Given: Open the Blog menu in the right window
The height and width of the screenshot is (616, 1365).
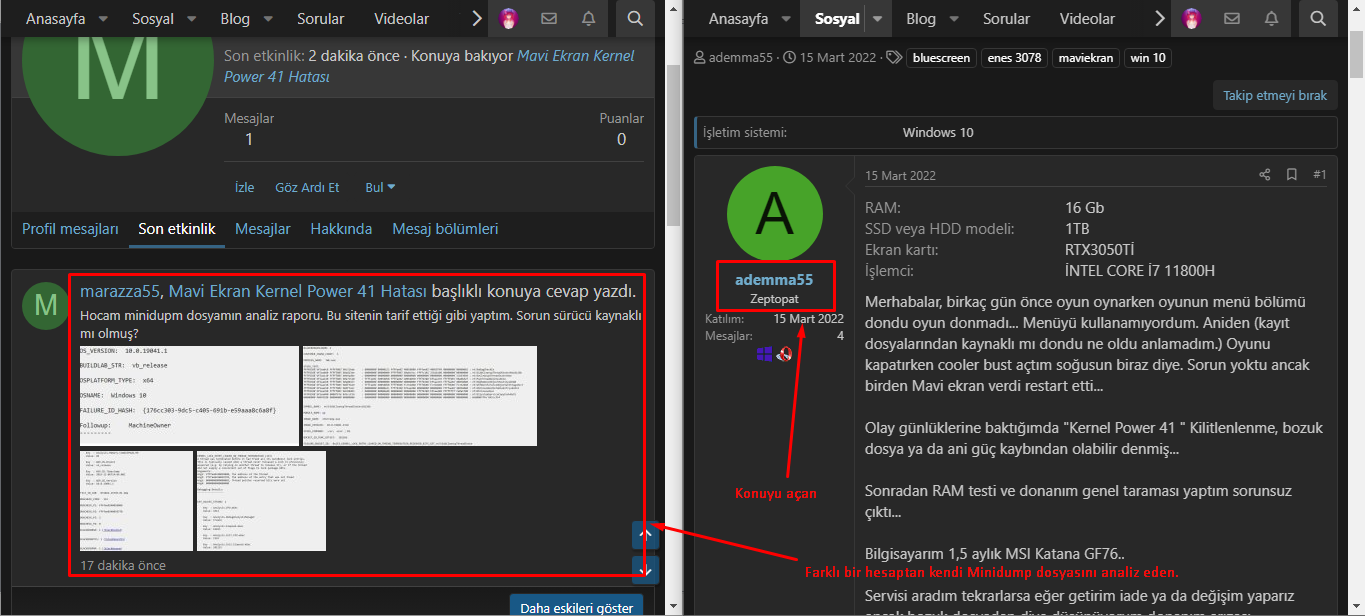Looking at the screenshot, I should 921,19.
